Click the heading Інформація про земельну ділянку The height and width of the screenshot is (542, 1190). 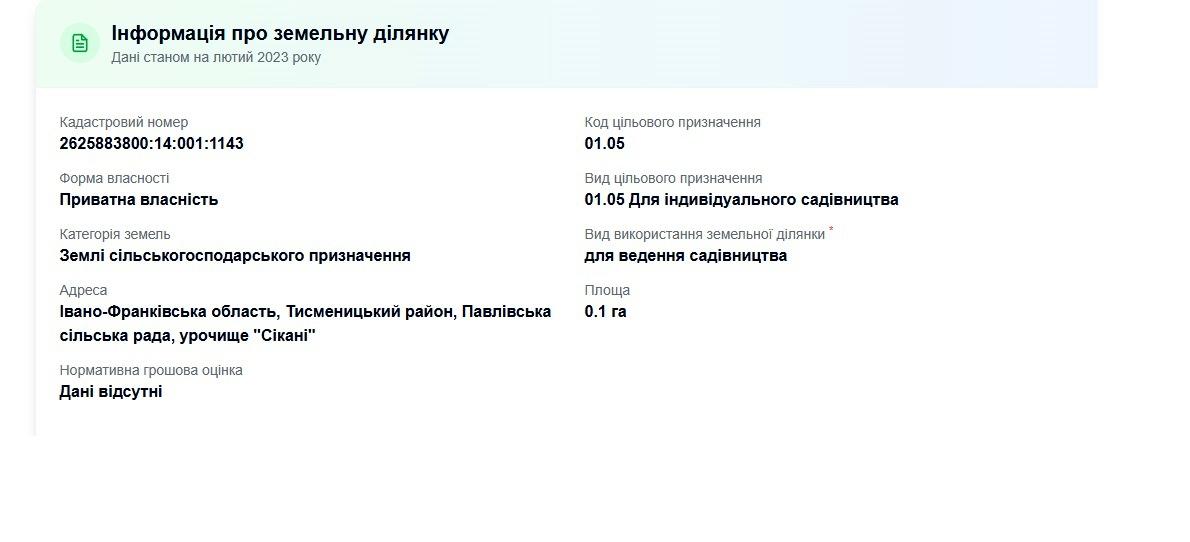pos(280,33)
